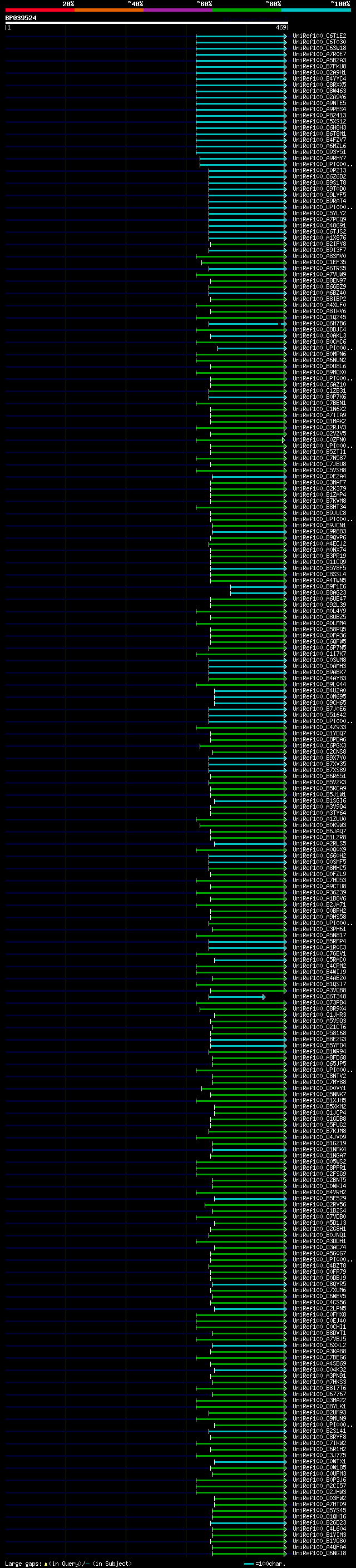Click the short cyan bar for UniRef100_B9F1E6

coord(259,587)
